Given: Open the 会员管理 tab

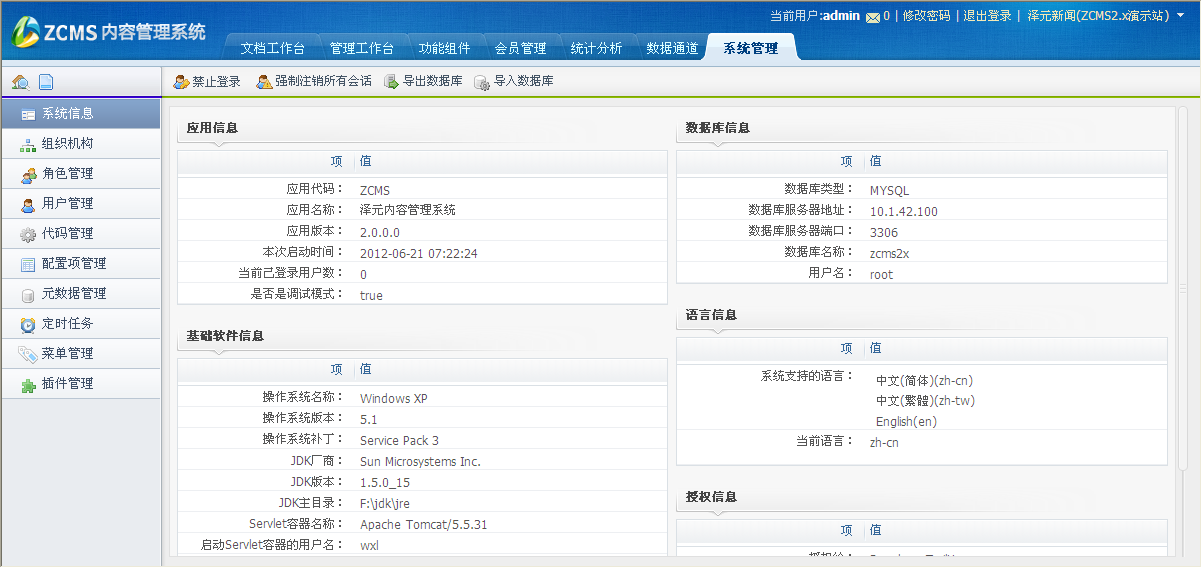Looking at the screenshot, I should click(x=520, y=49).
